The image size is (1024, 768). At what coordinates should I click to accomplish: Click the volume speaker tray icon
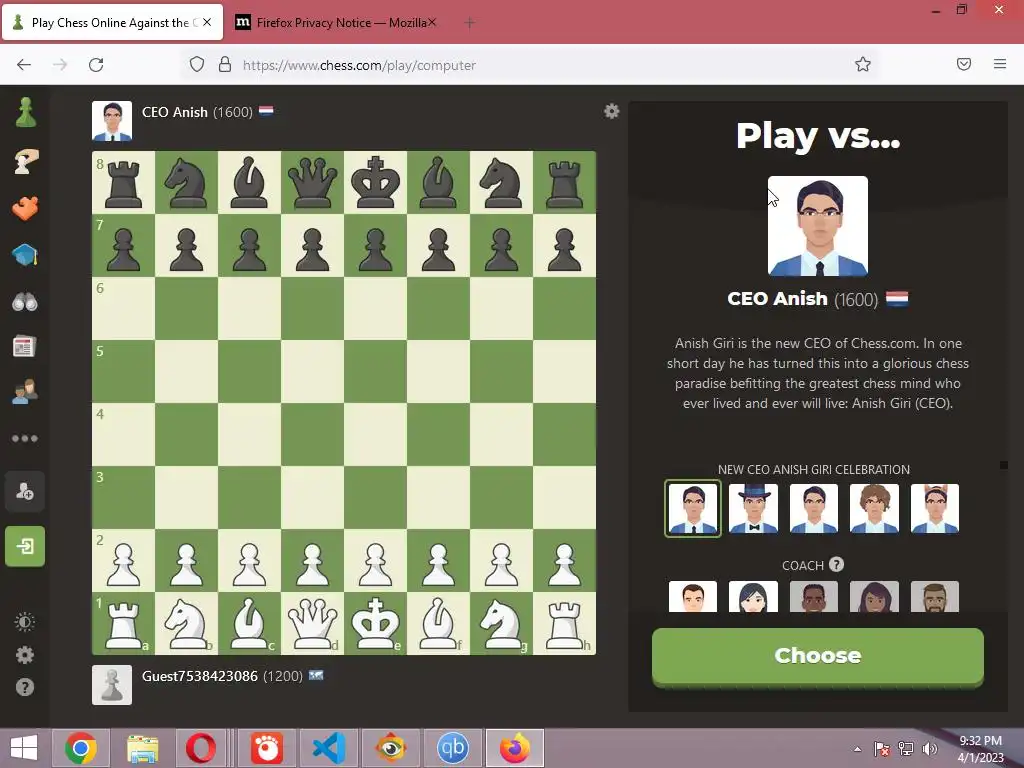coord(929,749)
